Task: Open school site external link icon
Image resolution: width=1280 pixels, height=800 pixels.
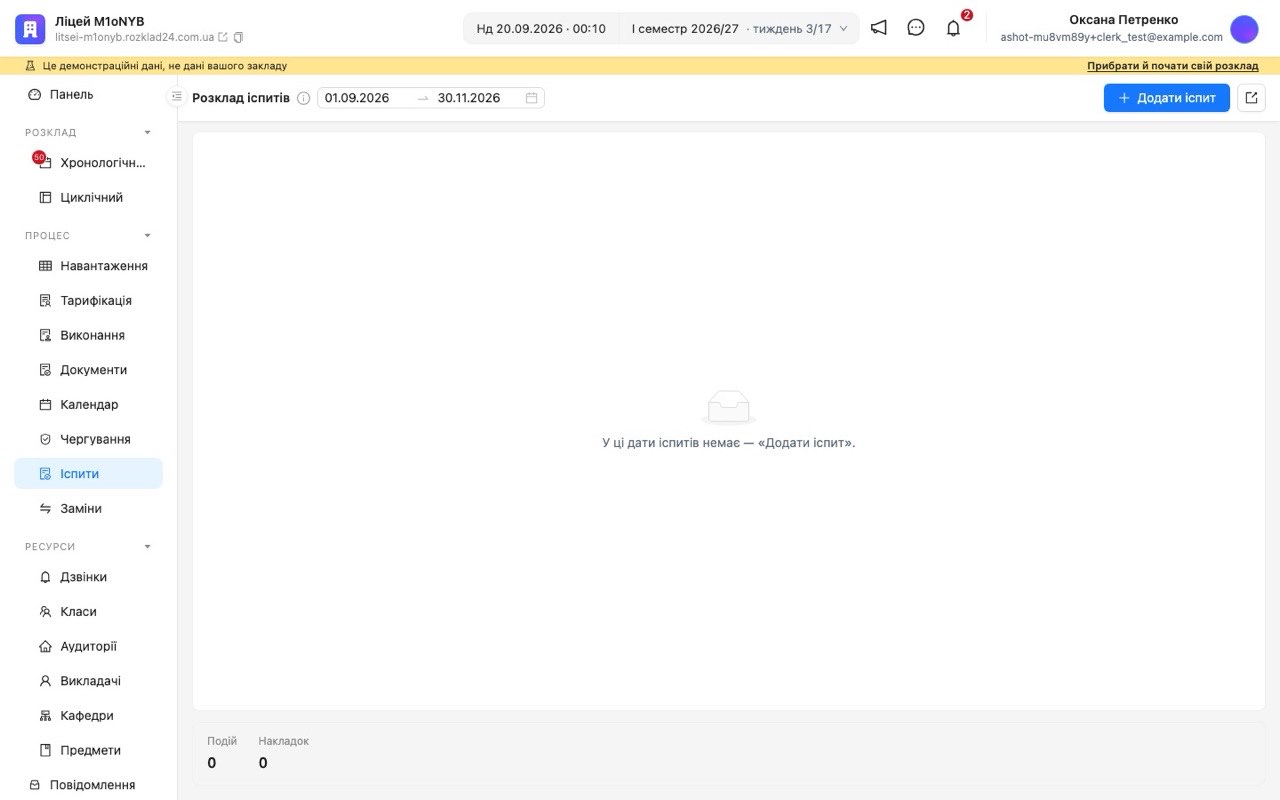Action: [223, 37]
